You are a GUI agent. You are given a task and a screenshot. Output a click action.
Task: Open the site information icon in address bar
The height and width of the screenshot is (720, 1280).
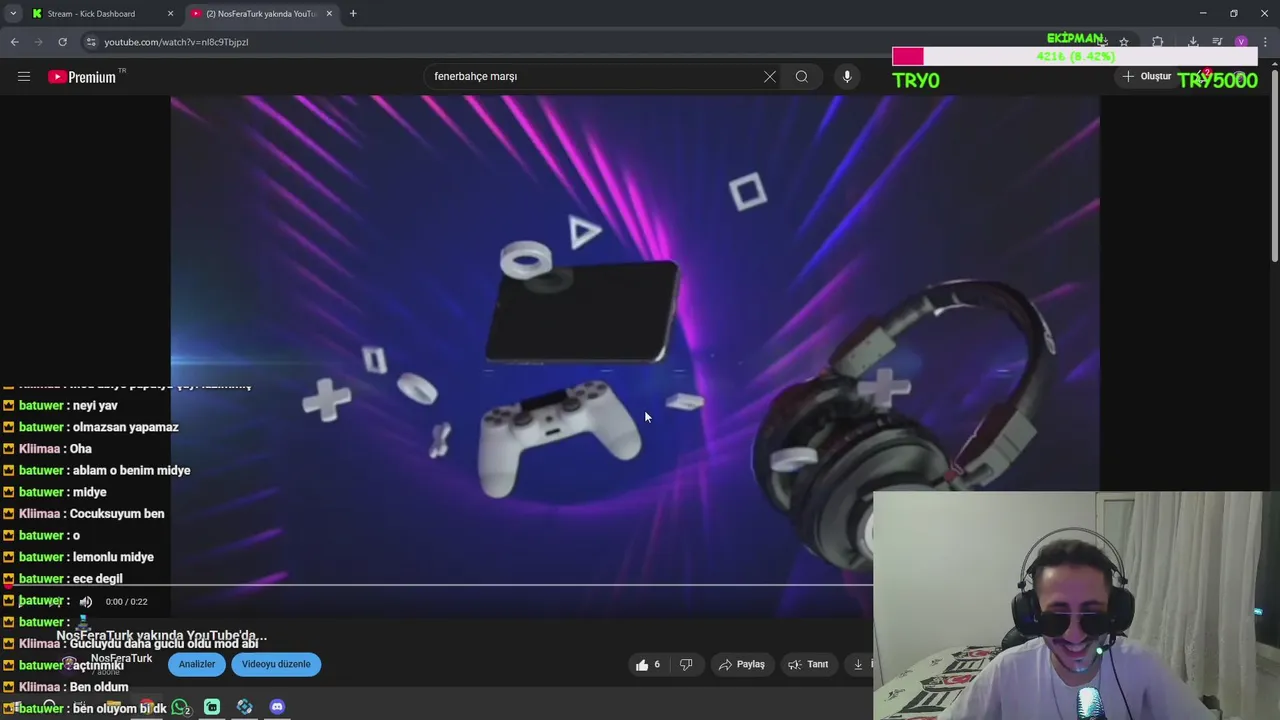(91, 42)
